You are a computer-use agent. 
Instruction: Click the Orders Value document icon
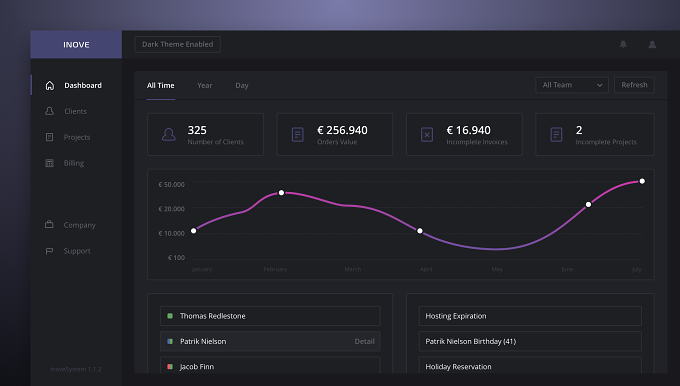point(298,134)
